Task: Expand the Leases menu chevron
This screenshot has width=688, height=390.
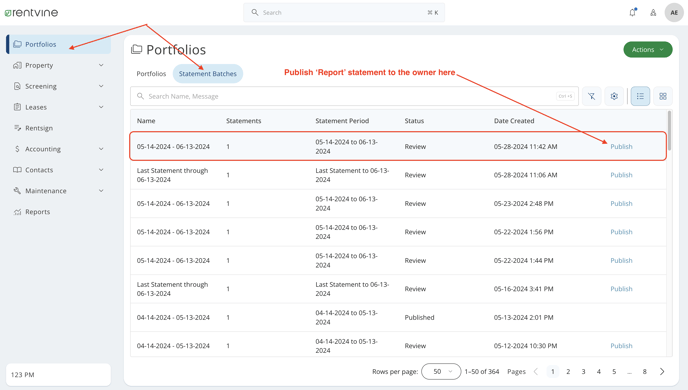Action: tap(101, 107)
